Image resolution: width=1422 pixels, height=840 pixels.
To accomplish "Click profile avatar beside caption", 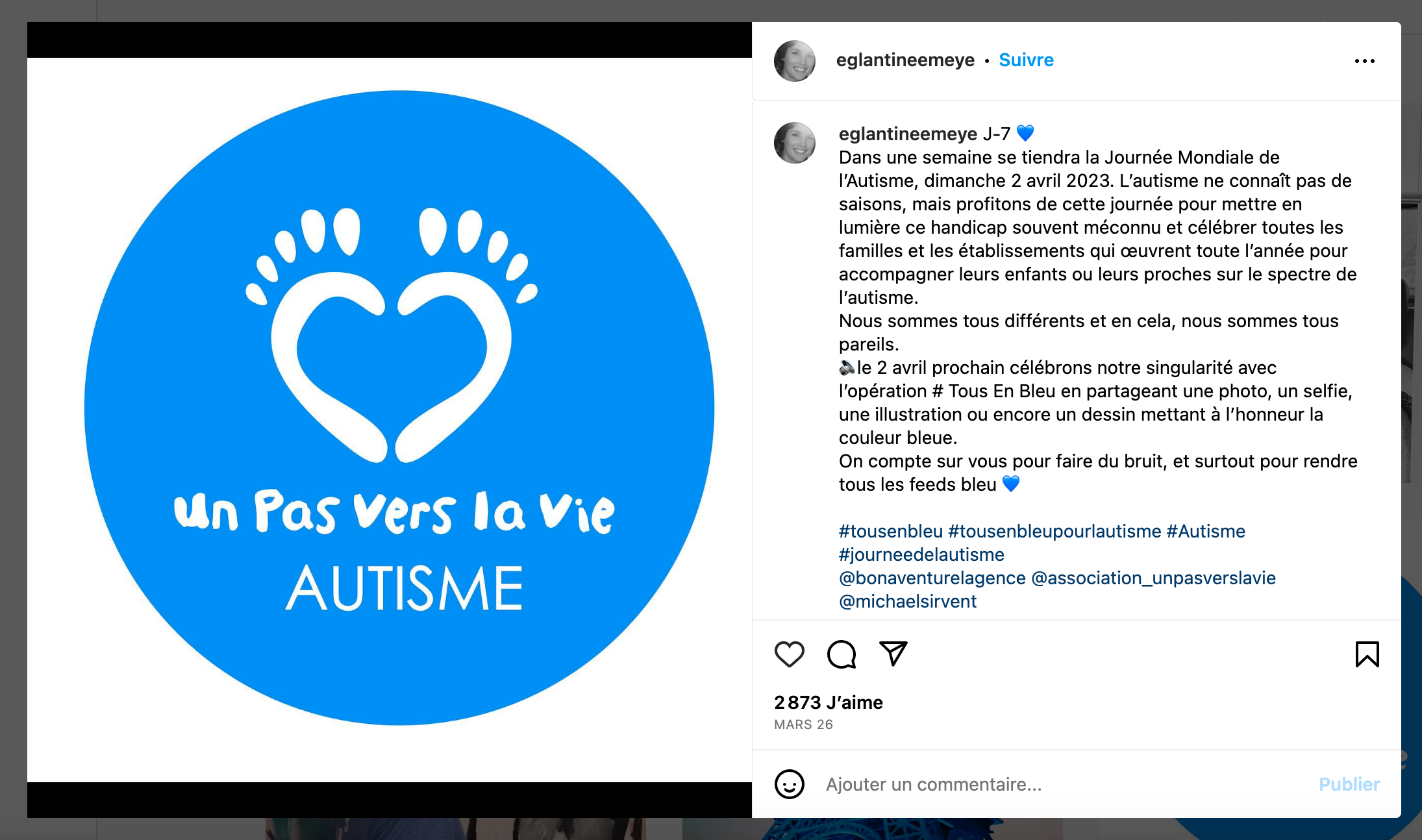I will [795, 143].
